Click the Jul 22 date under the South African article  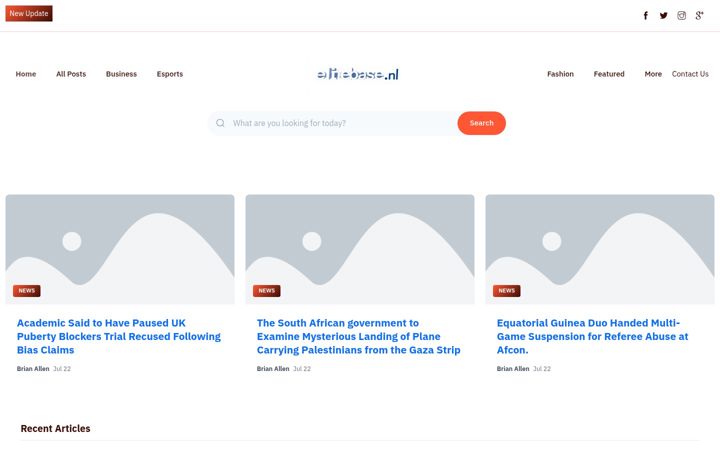(x=302, y=369)
